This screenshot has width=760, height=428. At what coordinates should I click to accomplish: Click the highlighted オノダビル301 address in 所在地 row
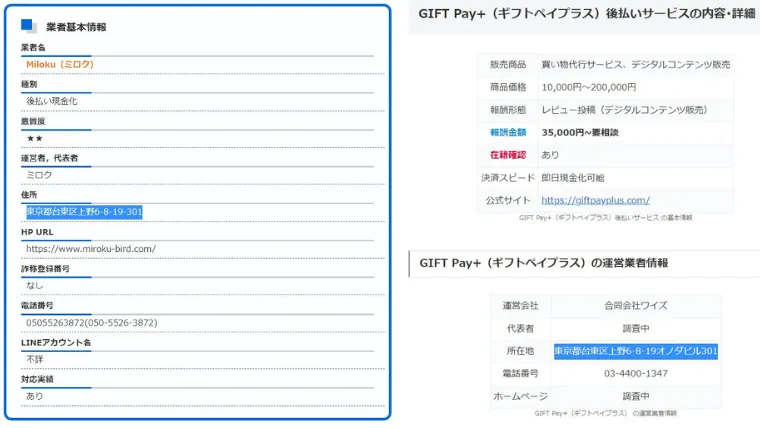636,351
